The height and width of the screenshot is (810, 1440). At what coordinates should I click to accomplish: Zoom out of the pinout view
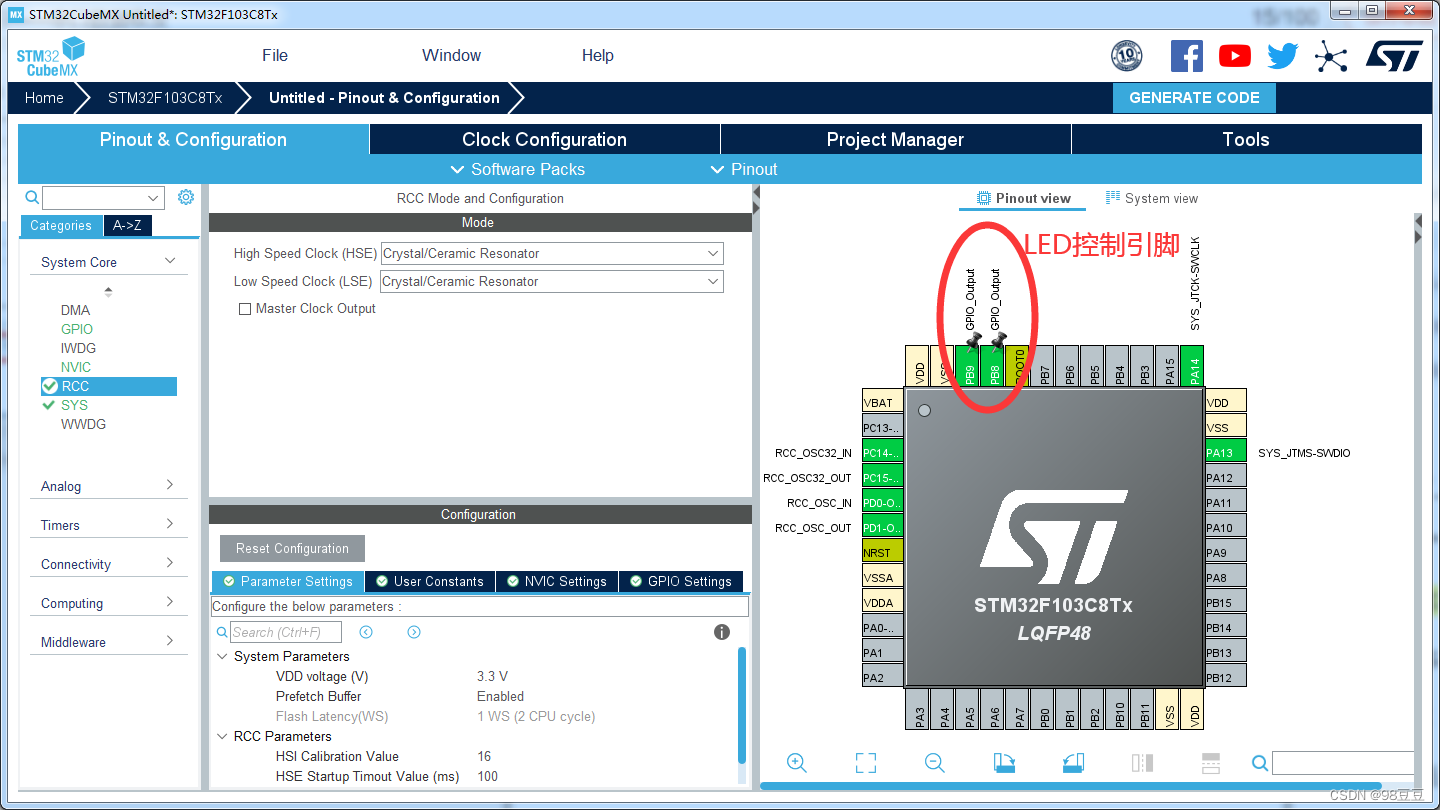click(935, 763)
